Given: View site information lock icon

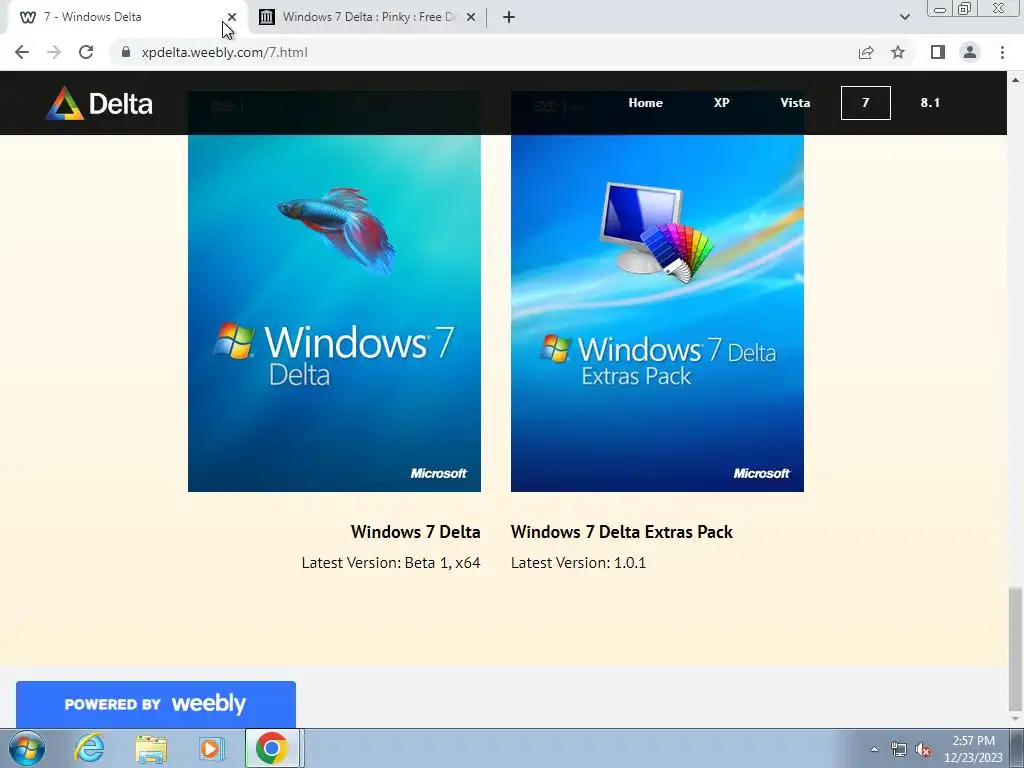Looking at the screenshot, I should (x=126, y=52).
